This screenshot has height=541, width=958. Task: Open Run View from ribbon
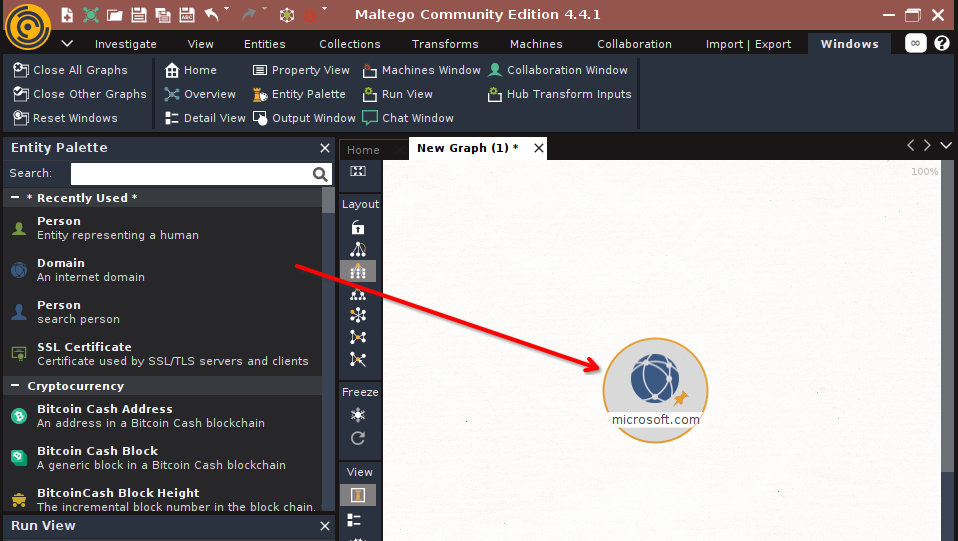pyautogui.click(x=397, y=94)
